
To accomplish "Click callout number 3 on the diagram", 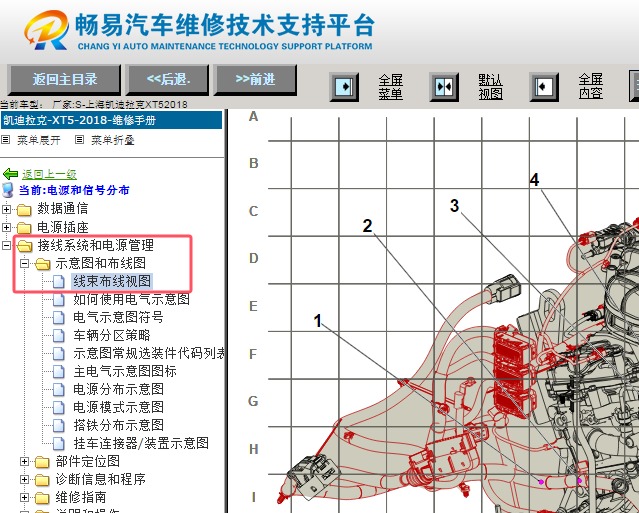I will pyautogui.click(x=454, y=205).
